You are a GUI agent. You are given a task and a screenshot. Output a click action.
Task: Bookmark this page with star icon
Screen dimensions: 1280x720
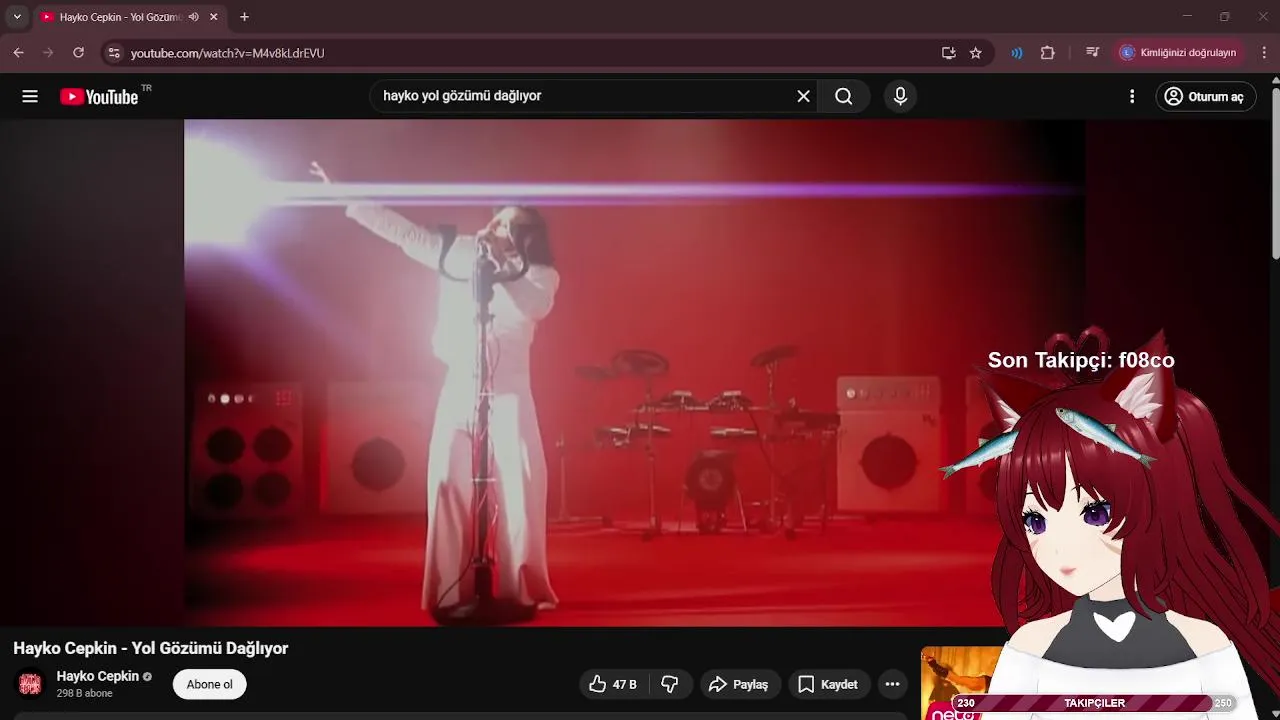(976, 53)
